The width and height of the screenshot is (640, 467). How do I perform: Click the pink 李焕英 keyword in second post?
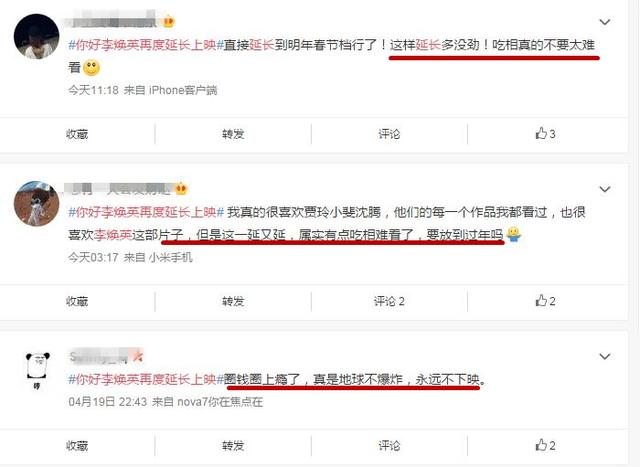[113, 235]
